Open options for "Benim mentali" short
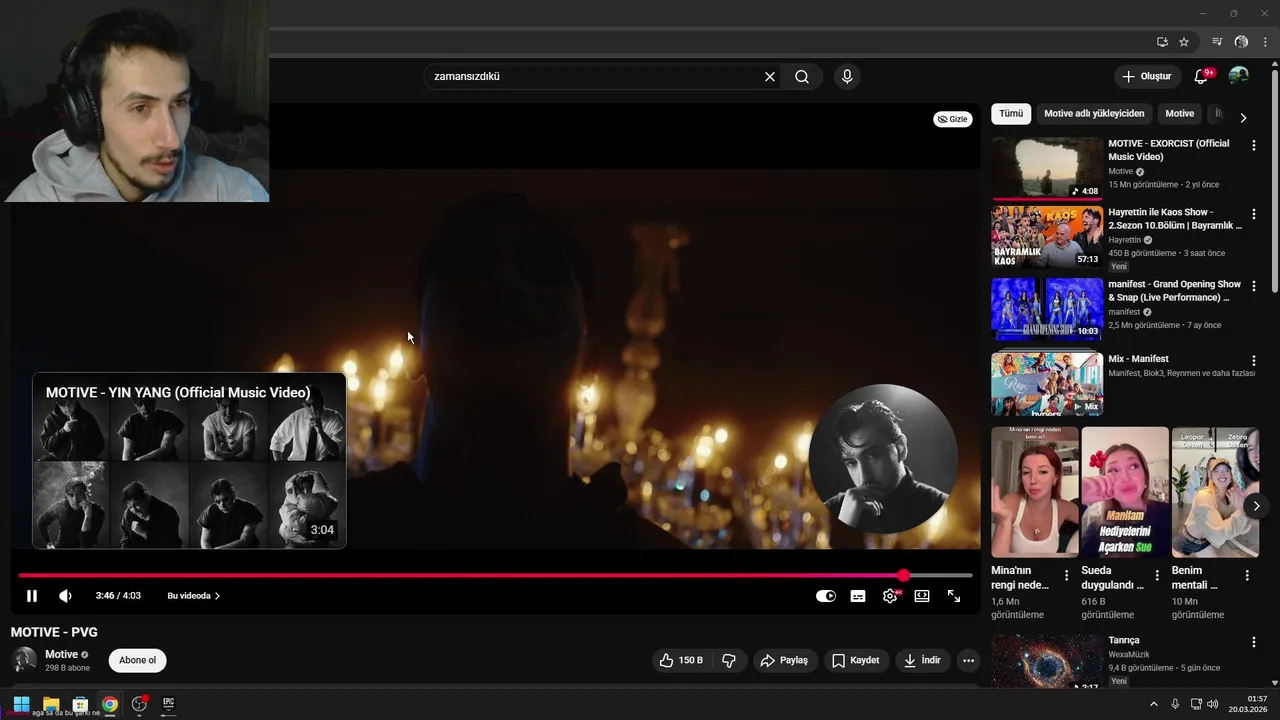This screenshot has width=1280, height=720. tap(1247, 575)
